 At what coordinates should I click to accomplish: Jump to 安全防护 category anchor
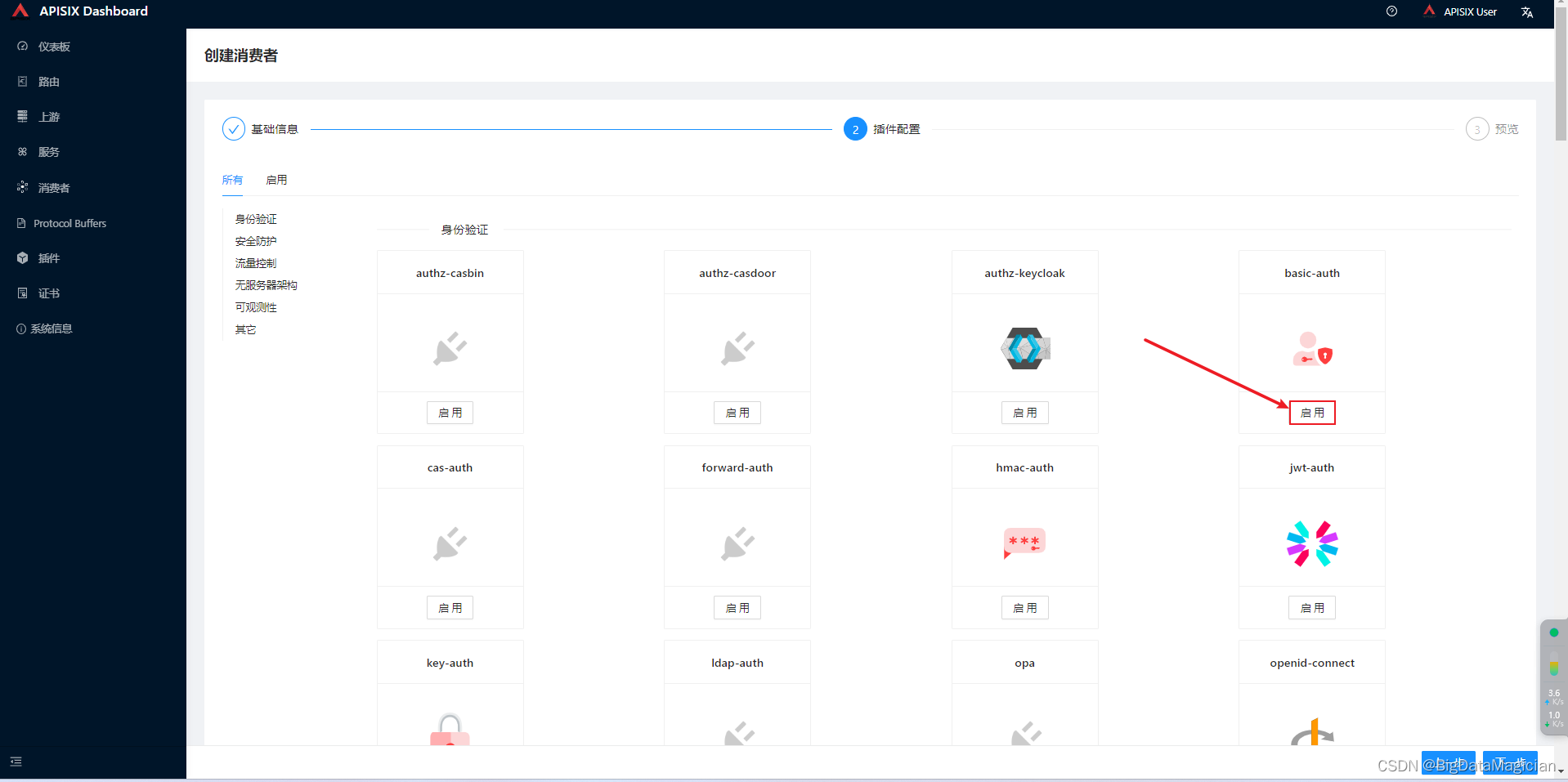(256, 241)
